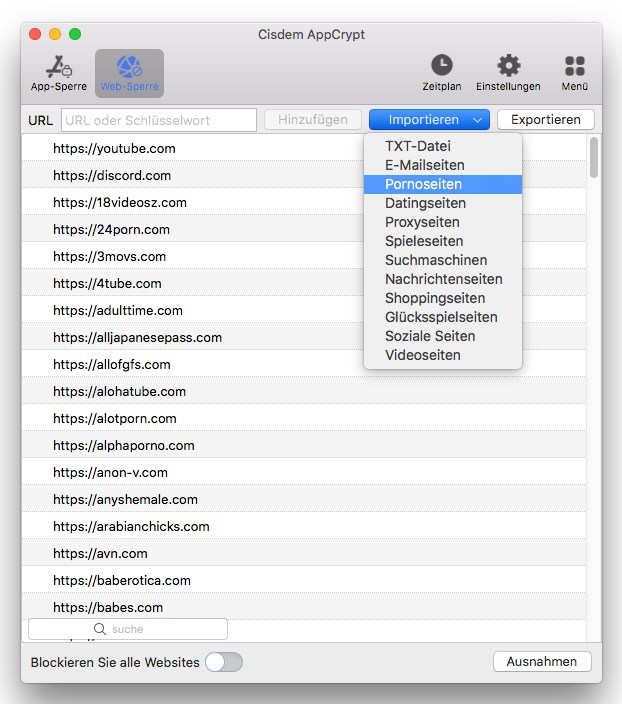This screenshot has width=622, height=704.
Task: Select the https://18videosz.com row
Action: (304, 202)
